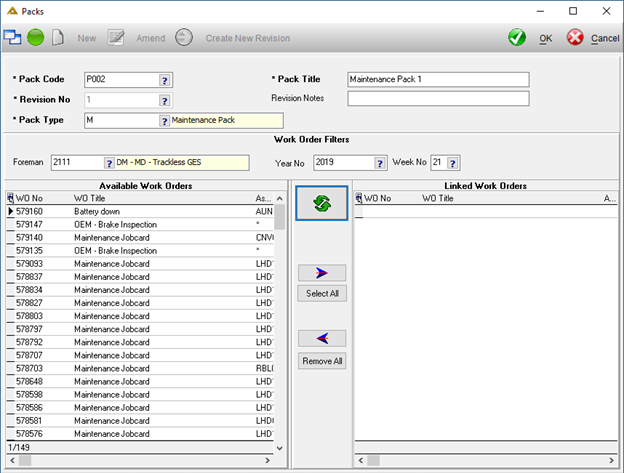This screenshot has width=624, height=473.
Task: Click the Select All button
Action: point(322,294)
